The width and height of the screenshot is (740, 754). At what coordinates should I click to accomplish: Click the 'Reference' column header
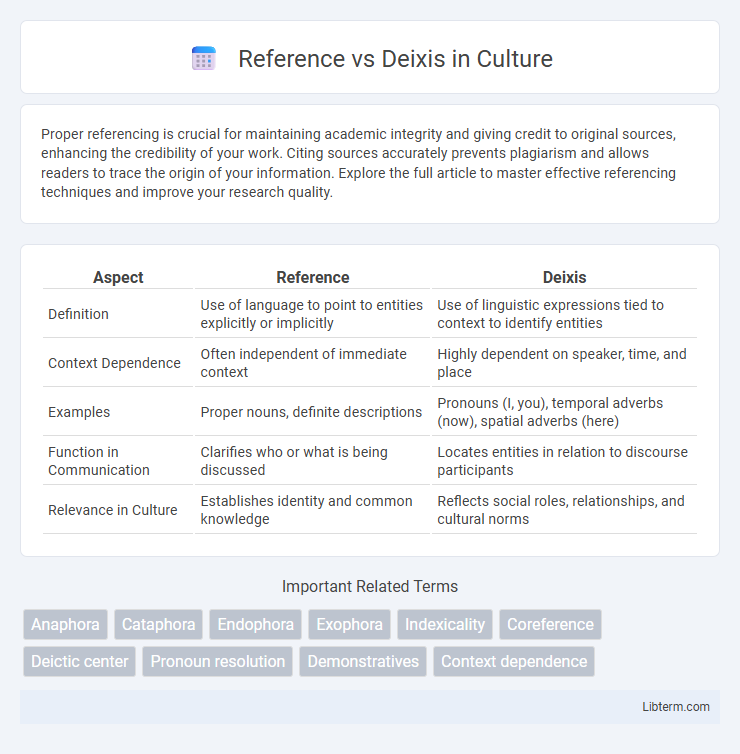pos(313,277)
